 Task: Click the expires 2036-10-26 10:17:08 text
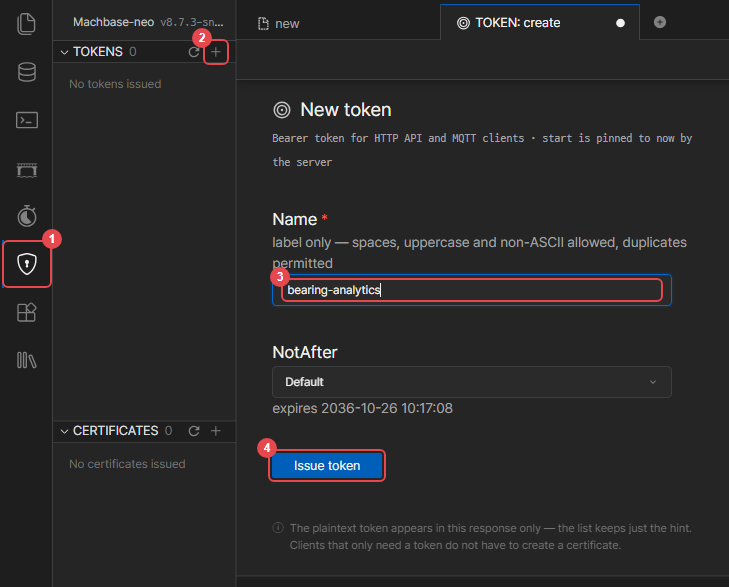click(362, 408)
